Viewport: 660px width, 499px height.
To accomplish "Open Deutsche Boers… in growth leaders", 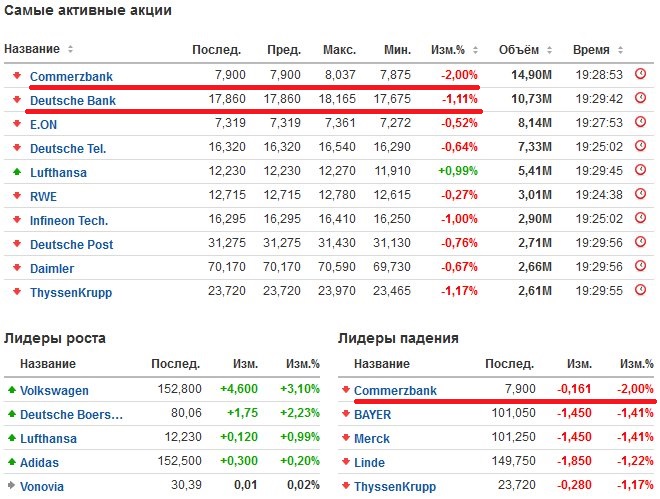I will coord(72,414).
